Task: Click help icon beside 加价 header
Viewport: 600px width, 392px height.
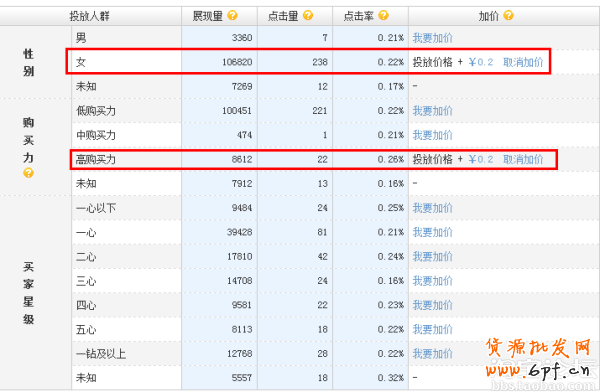Action: [x=508, y=16]
